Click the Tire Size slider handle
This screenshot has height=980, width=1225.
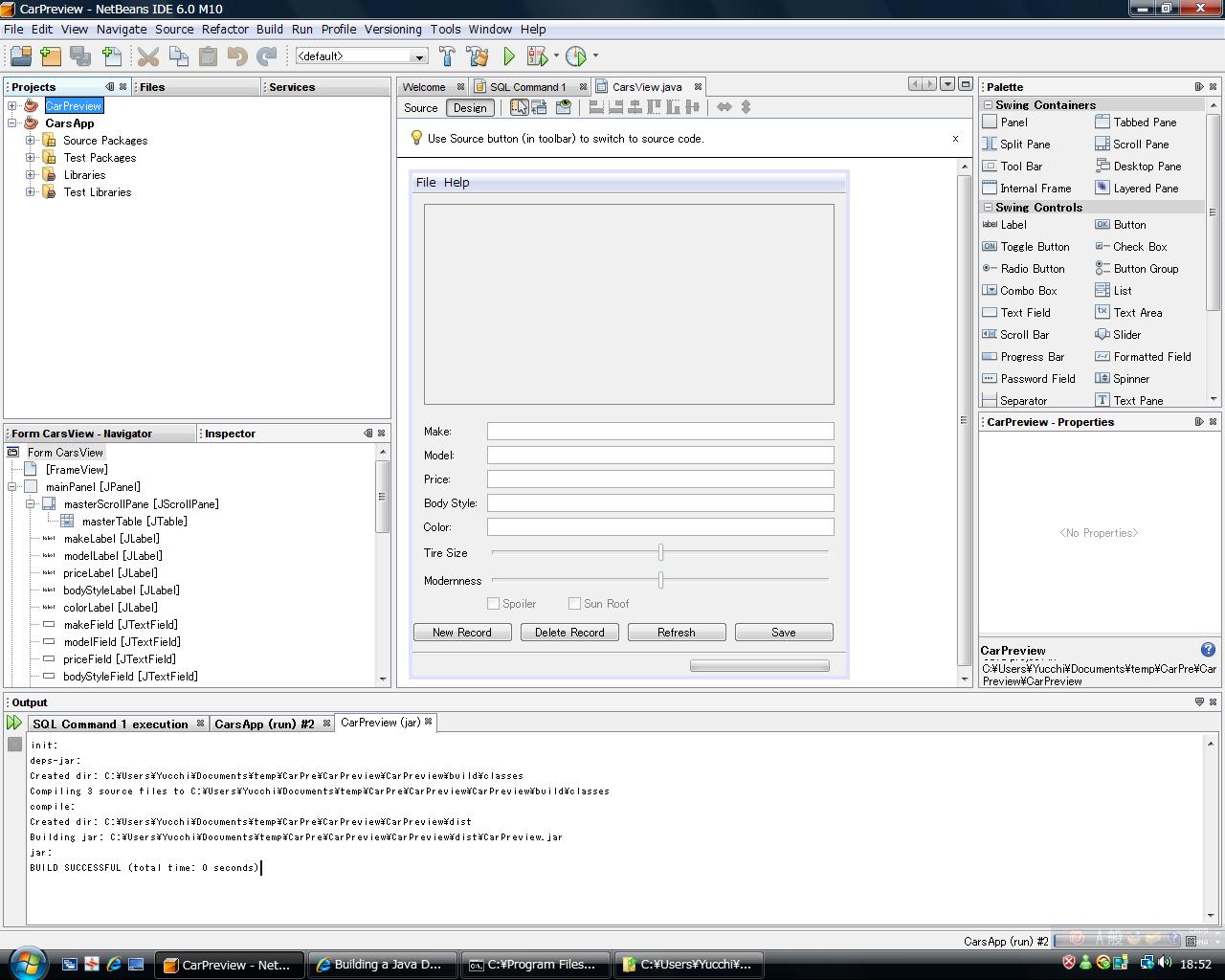coord(660,552)
